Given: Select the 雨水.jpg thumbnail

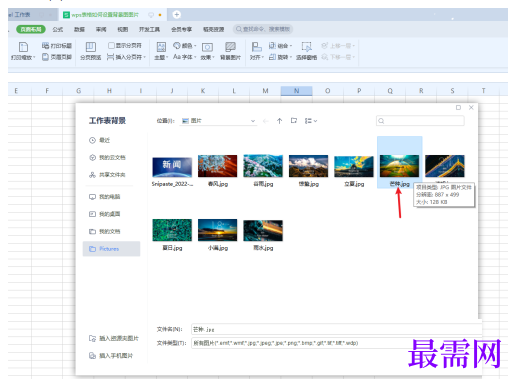Looking at the screenshot, I should coord(263,230).
